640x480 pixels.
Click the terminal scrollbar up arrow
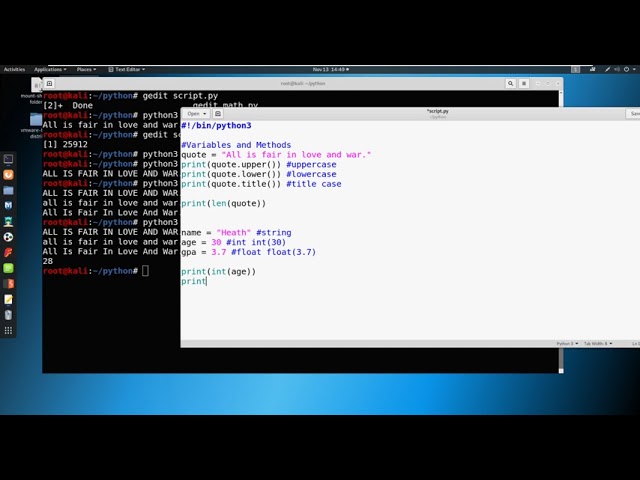(x=561, y=93)
